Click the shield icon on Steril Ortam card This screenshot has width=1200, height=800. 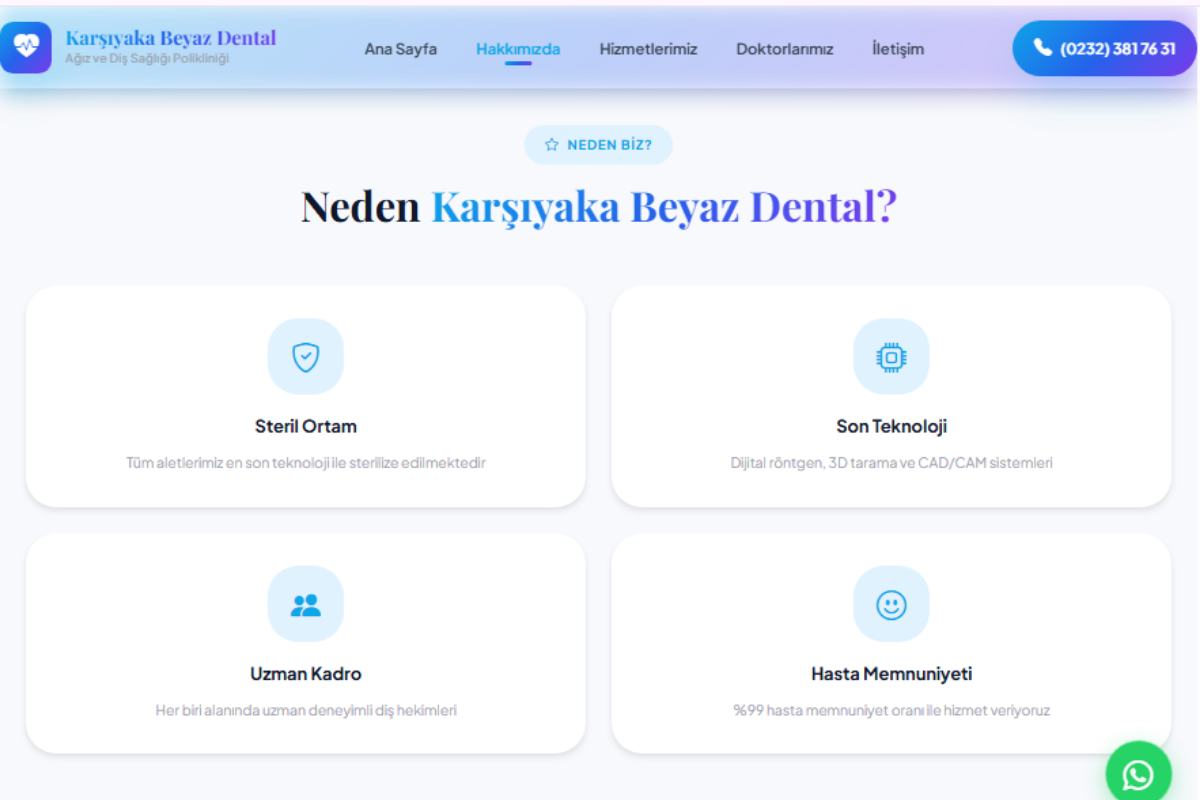[306, 356]
